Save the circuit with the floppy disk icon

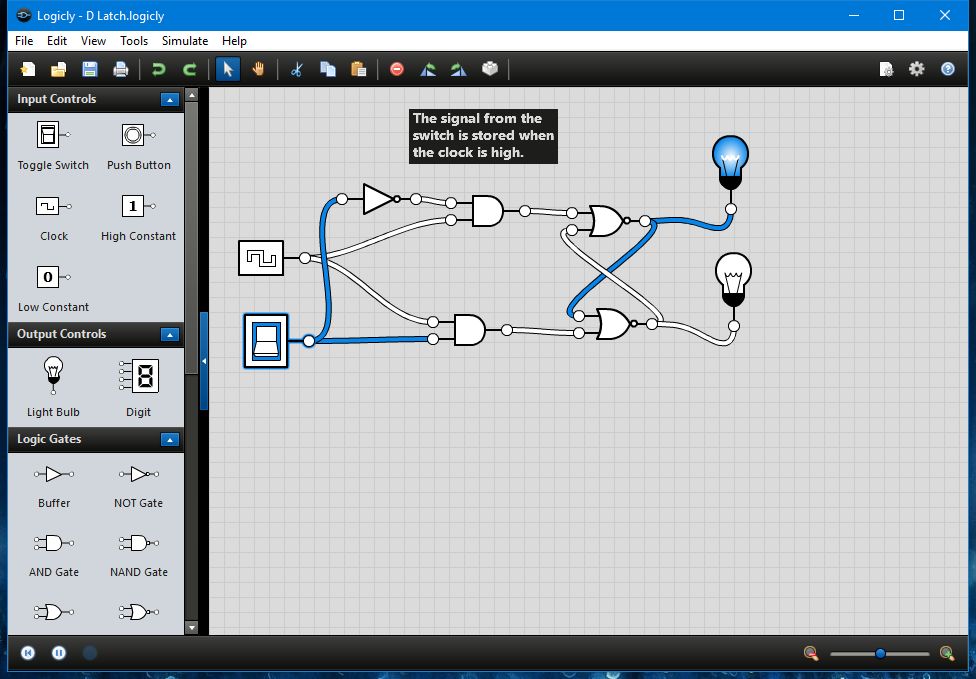click(90, 68)
